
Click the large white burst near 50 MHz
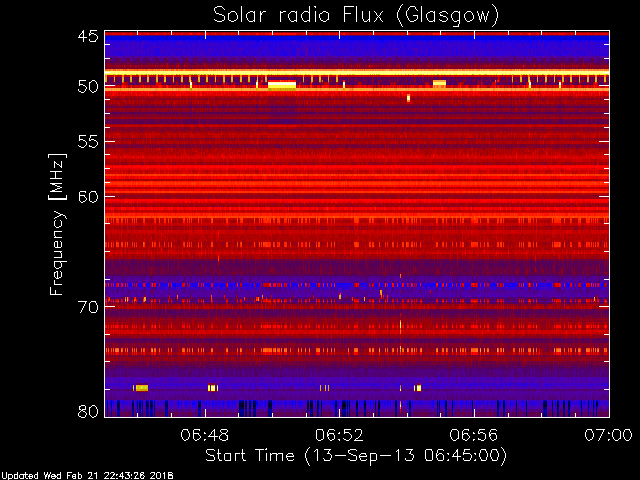(282, 85)
